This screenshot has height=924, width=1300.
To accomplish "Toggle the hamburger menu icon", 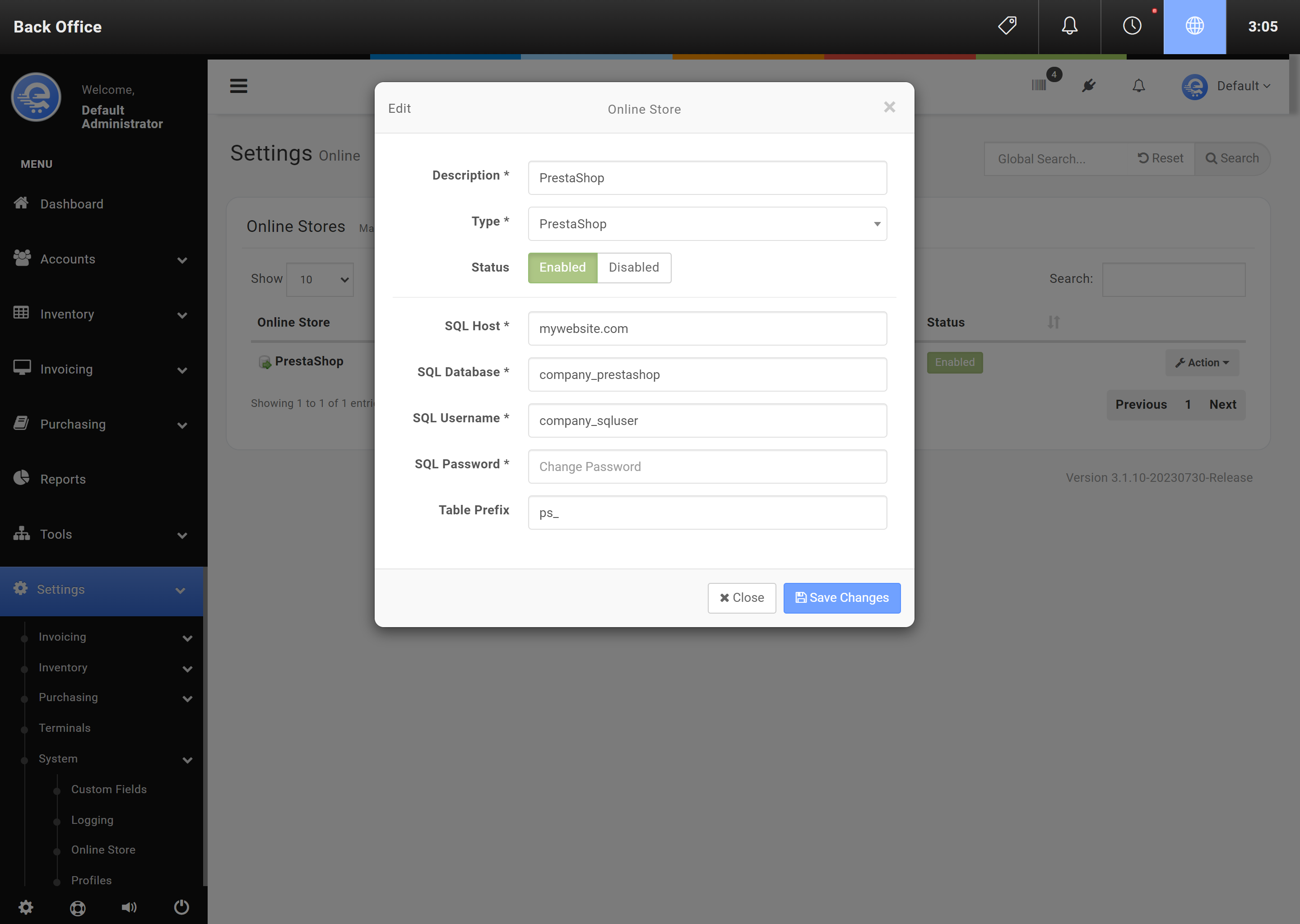I will [x=238, y=86].
